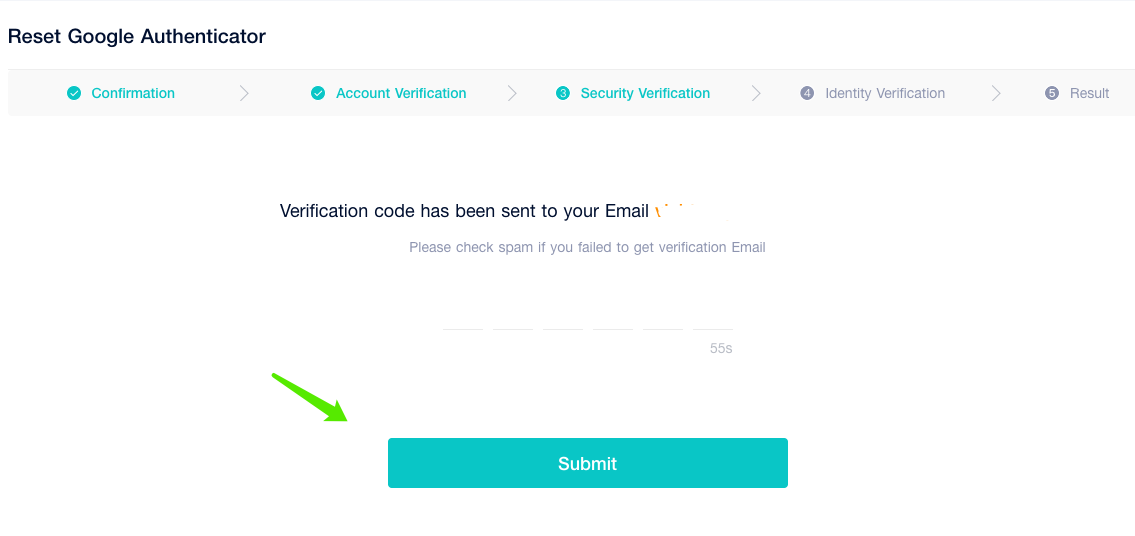Select the Security Verification step label
The width and height of the screenshot is (1135, 536).
645,93
